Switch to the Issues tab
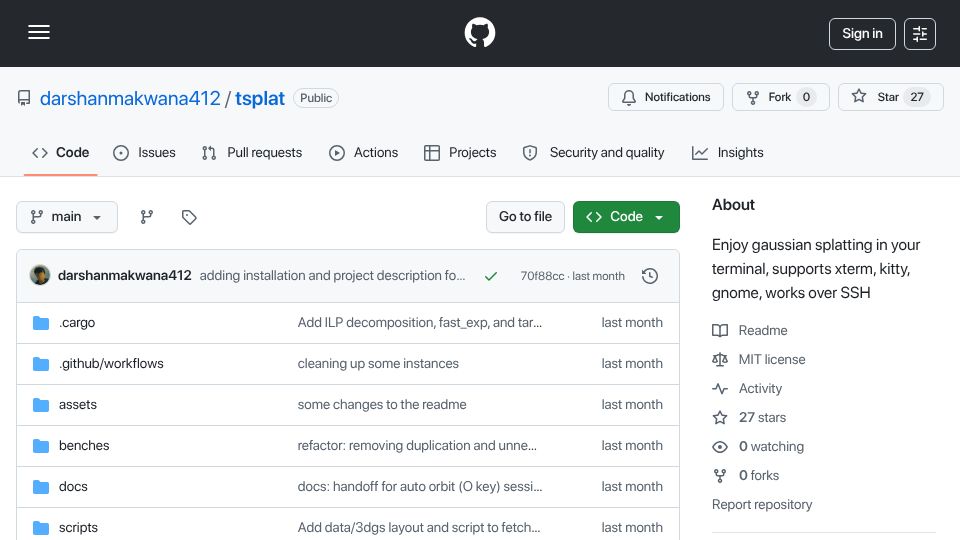960x540 pixels. pyautogui.click(x=144, y=152)
